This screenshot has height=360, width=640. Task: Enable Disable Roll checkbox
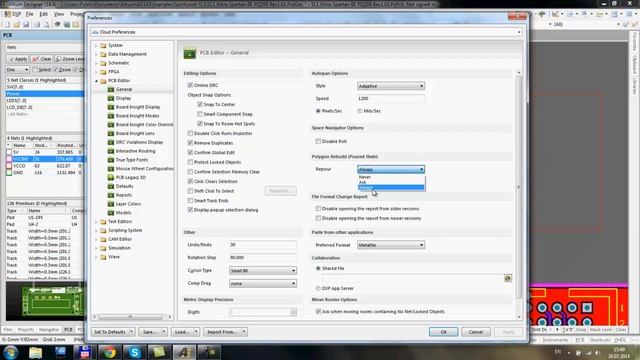pos(318,141)
